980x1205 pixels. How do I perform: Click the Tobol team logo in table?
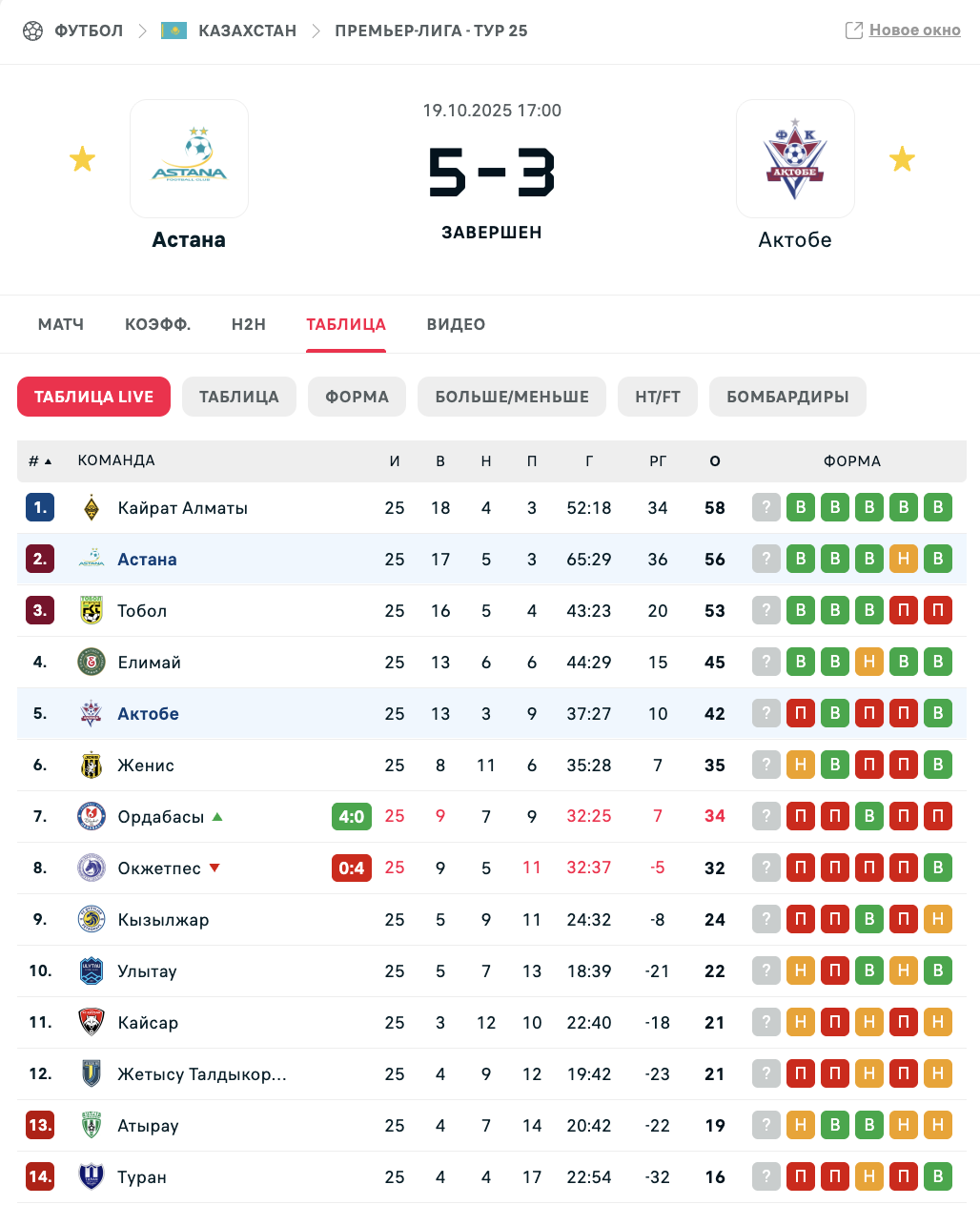tap(92, 611)
